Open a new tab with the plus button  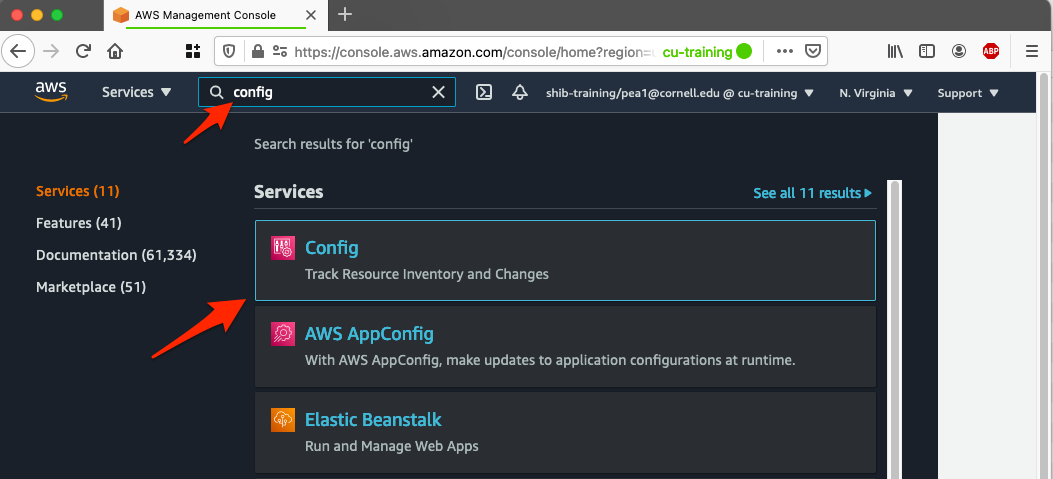(x=345, y=14)
